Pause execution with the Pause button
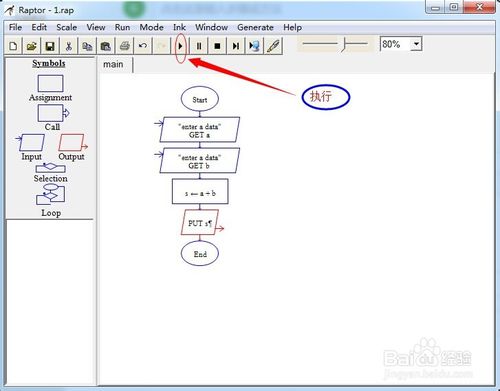This screenshot has height=391, width=500. (199, 46)
